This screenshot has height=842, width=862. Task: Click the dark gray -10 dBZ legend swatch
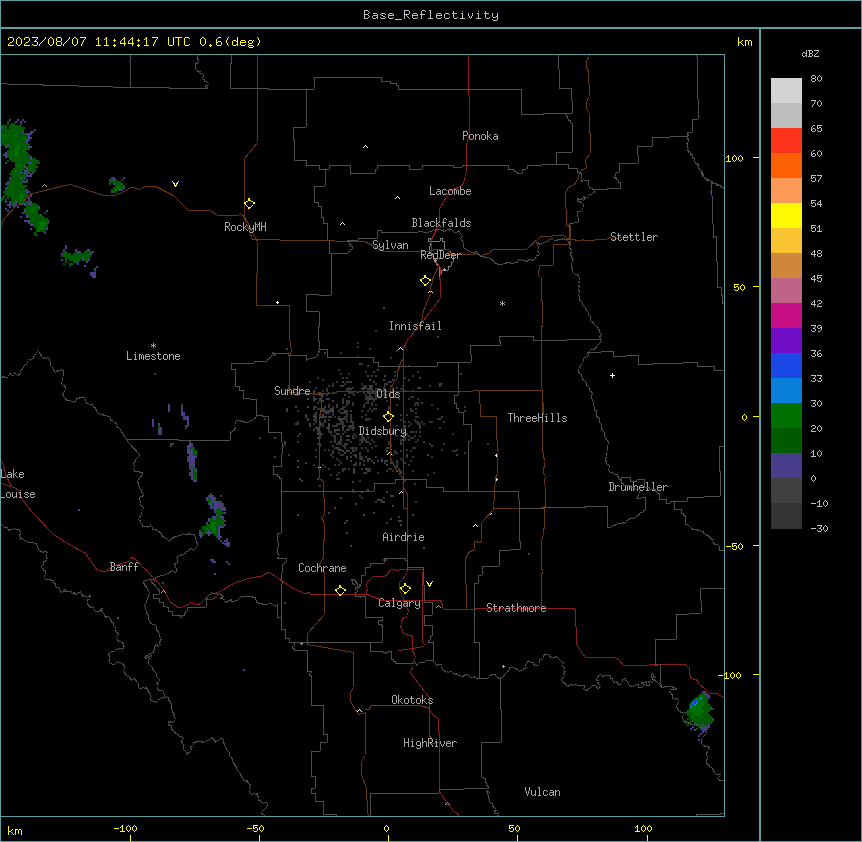786,516
